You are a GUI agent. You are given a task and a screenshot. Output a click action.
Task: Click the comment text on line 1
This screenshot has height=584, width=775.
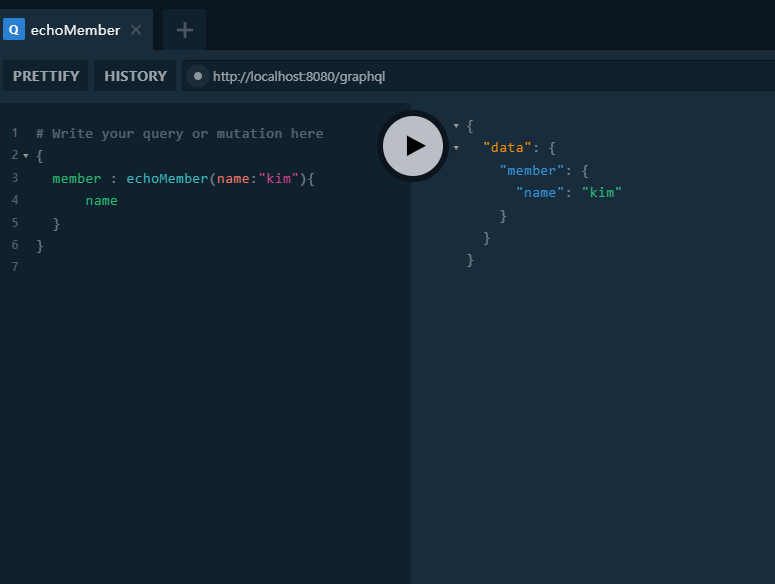pos(179,133)
